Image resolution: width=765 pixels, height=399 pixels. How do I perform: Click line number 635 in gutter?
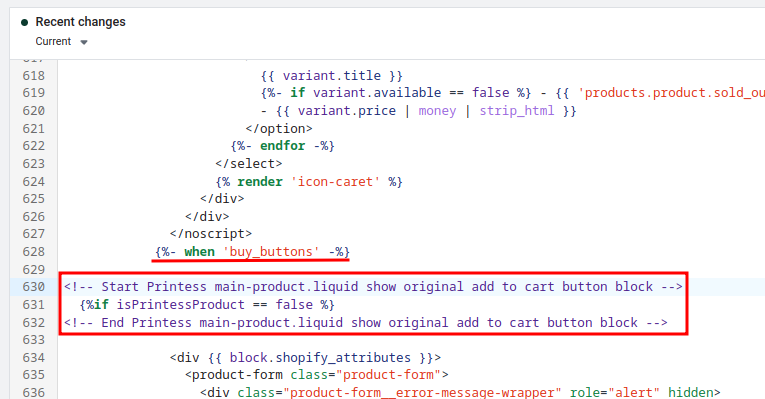pyautogui.click(x=34, y=375)
